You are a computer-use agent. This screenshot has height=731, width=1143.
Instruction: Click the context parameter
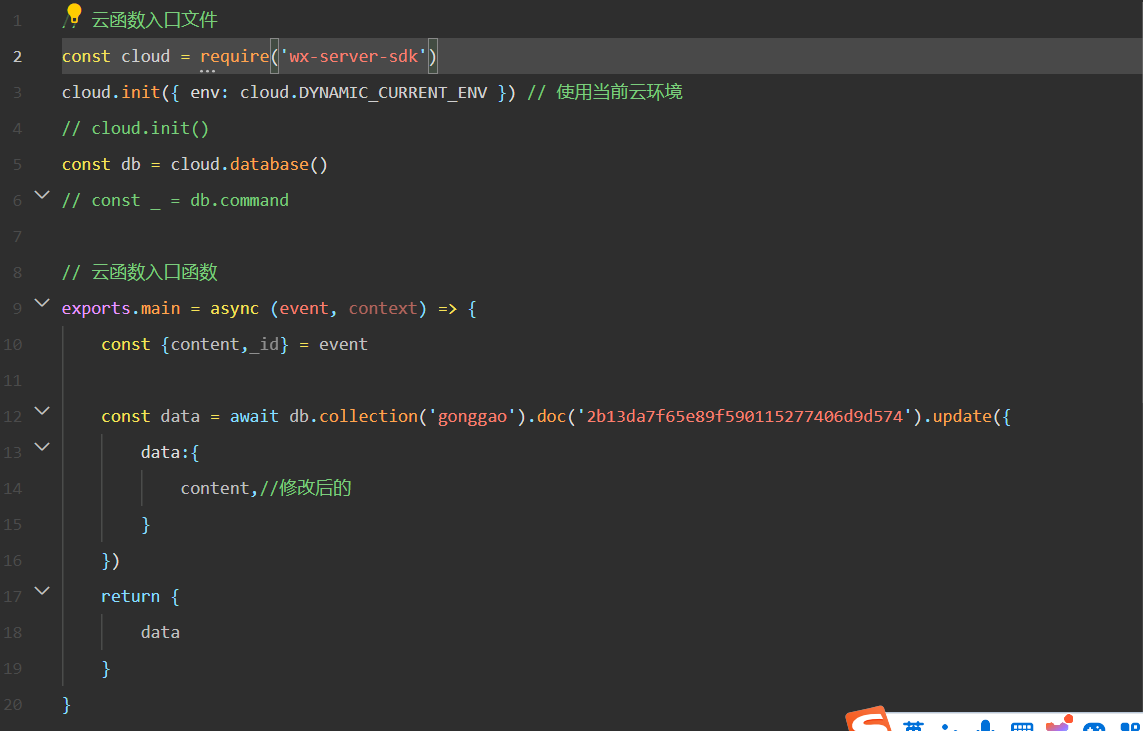[x=383, y=308]
